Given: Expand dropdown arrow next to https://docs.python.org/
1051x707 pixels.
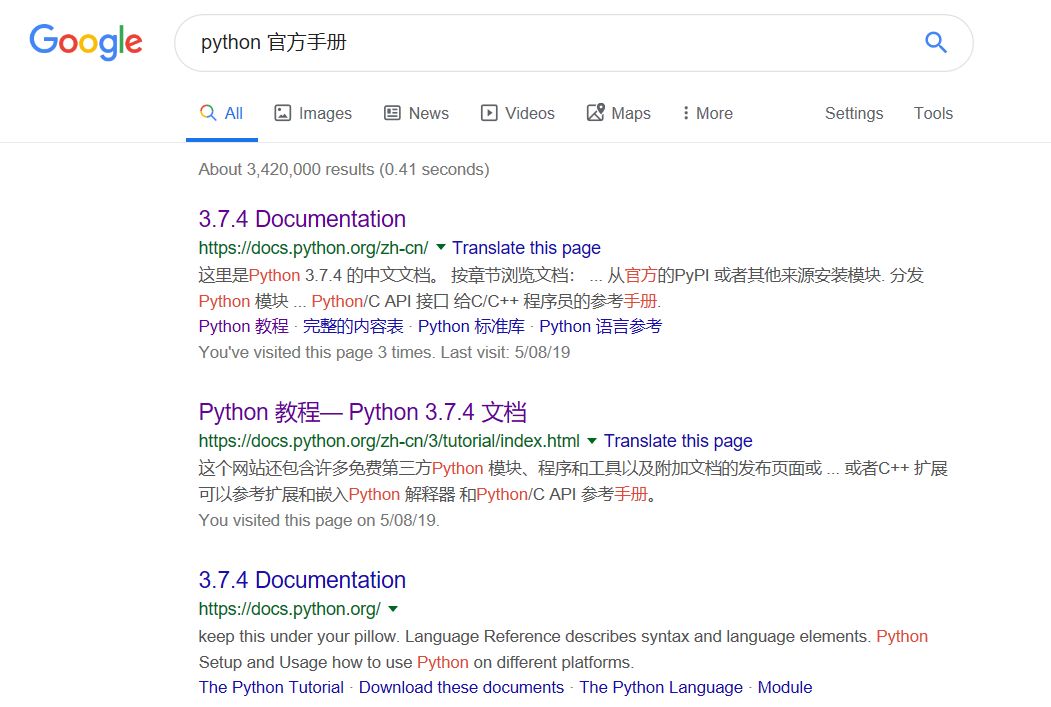Looking at the screenshot, I should [393, 609].
